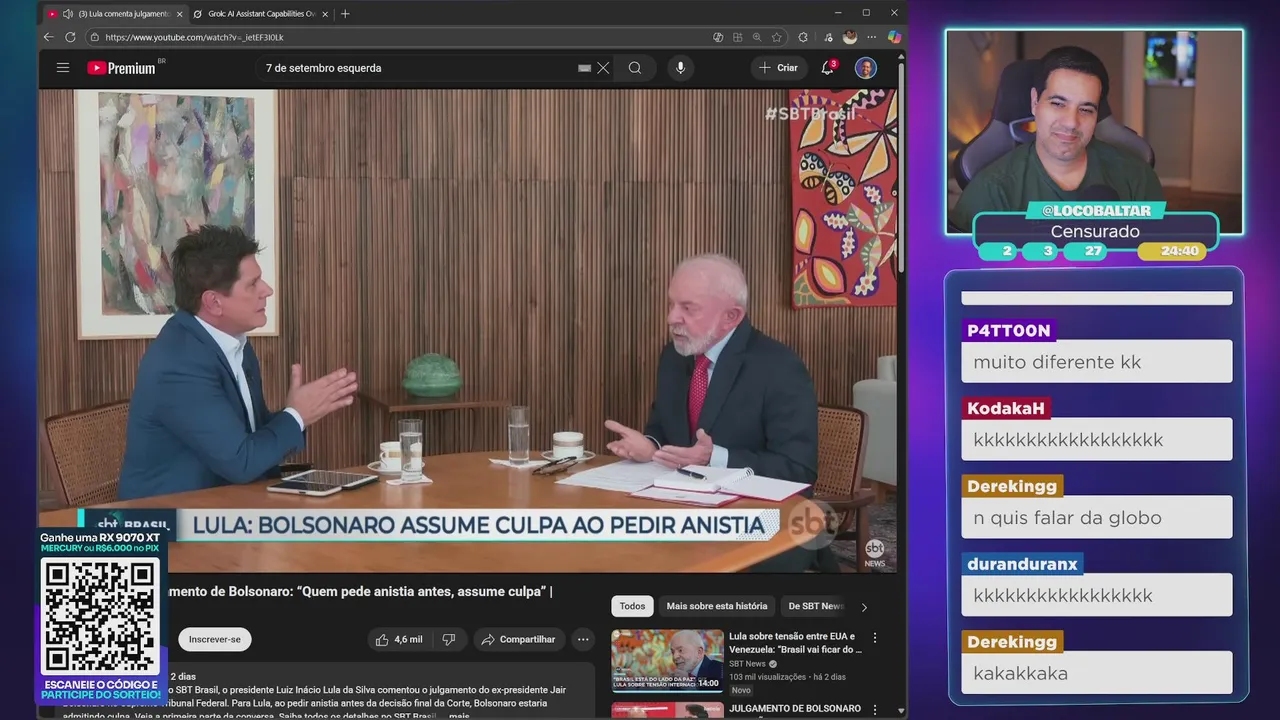Clear the search text with the X icon
Screen dimensions: 1280x720
pyautogui.click(x=603, y=68)
